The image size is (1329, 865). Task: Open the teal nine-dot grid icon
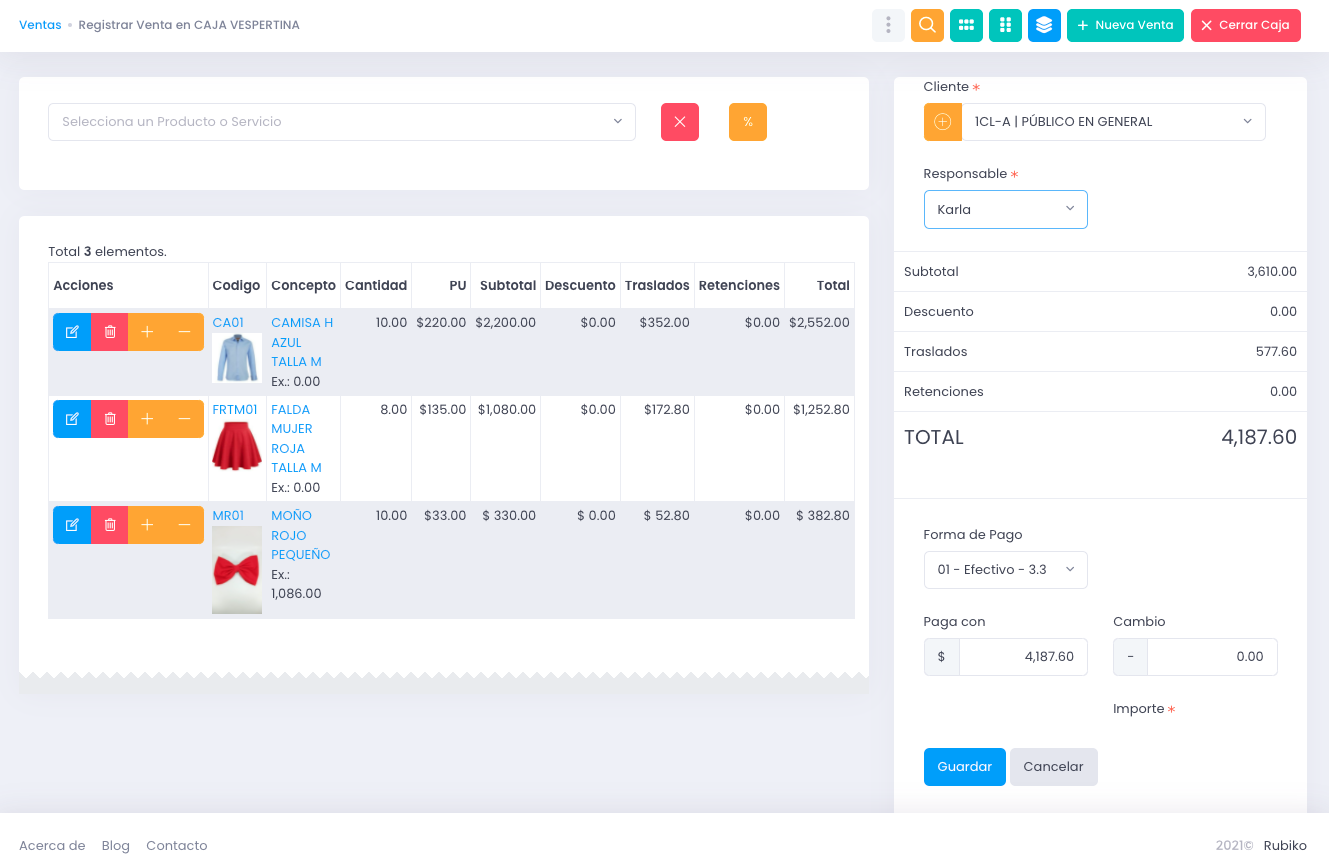click(x=966, y=25)
